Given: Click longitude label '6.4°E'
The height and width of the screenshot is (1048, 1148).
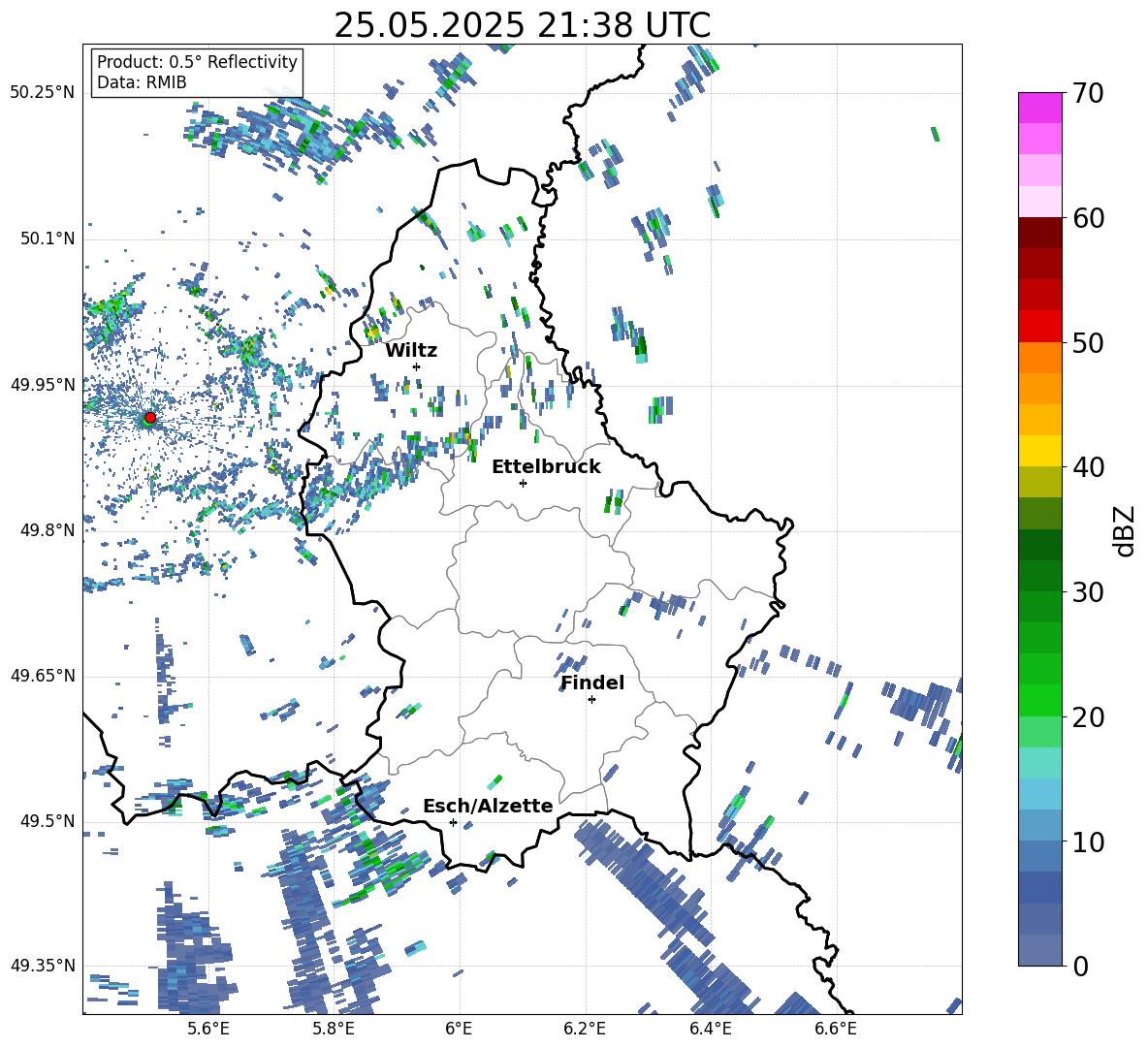Looking at the screenshot, I should pos(710,1029).
